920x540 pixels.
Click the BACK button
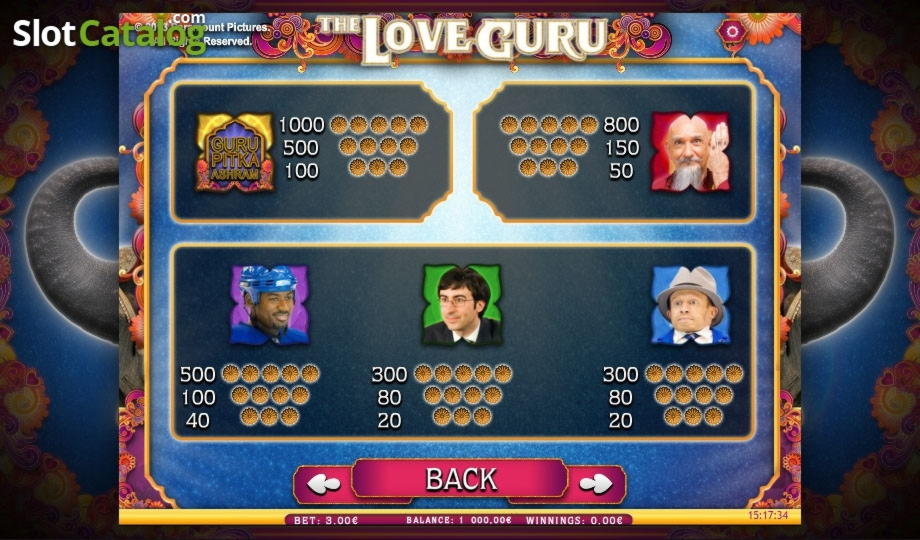(461, 479)
